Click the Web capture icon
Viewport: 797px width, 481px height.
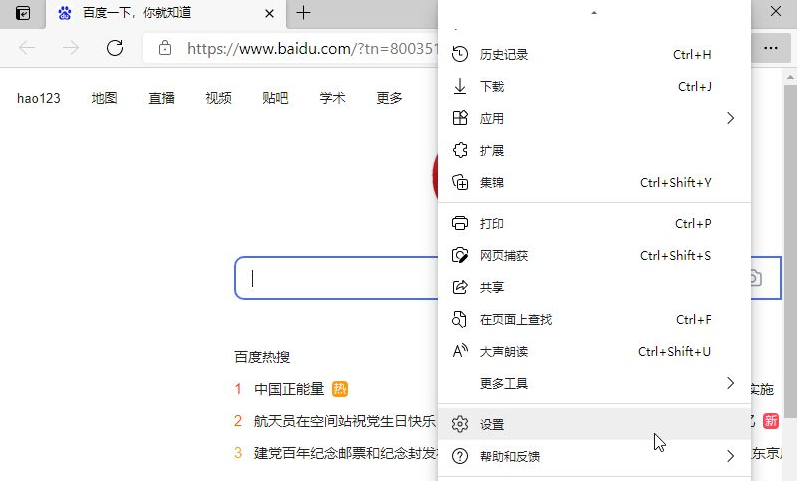click(x=460, y=255)
